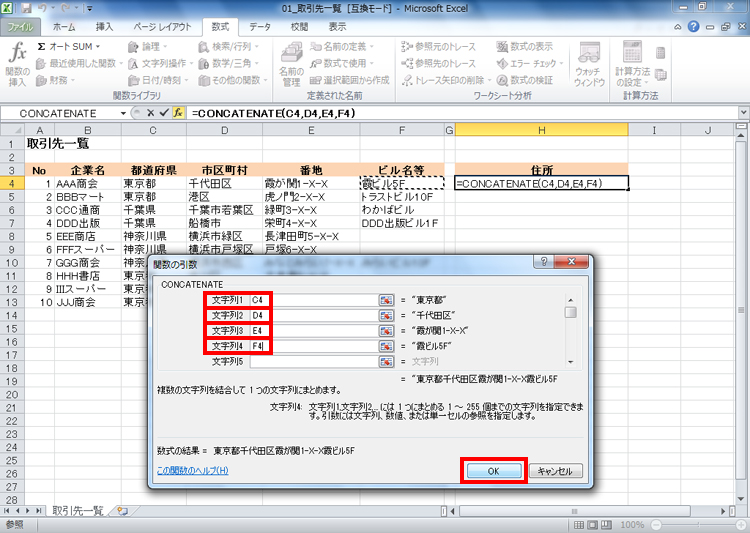
Task: Click キャンセル in the dialog
Action: (x=555, y=471)
